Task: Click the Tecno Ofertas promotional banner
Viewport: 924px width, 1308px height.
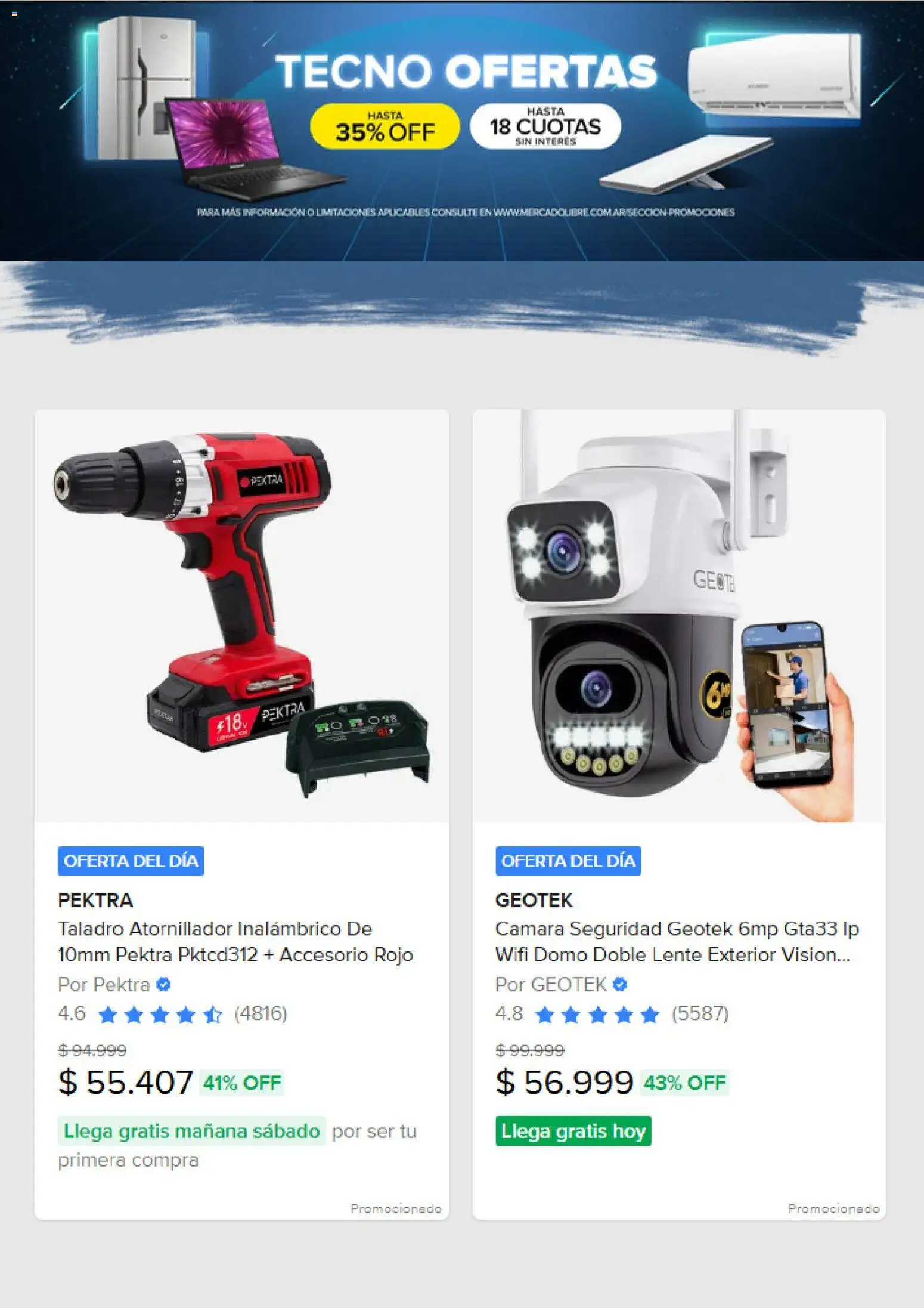Action: (x=462, y=131)
